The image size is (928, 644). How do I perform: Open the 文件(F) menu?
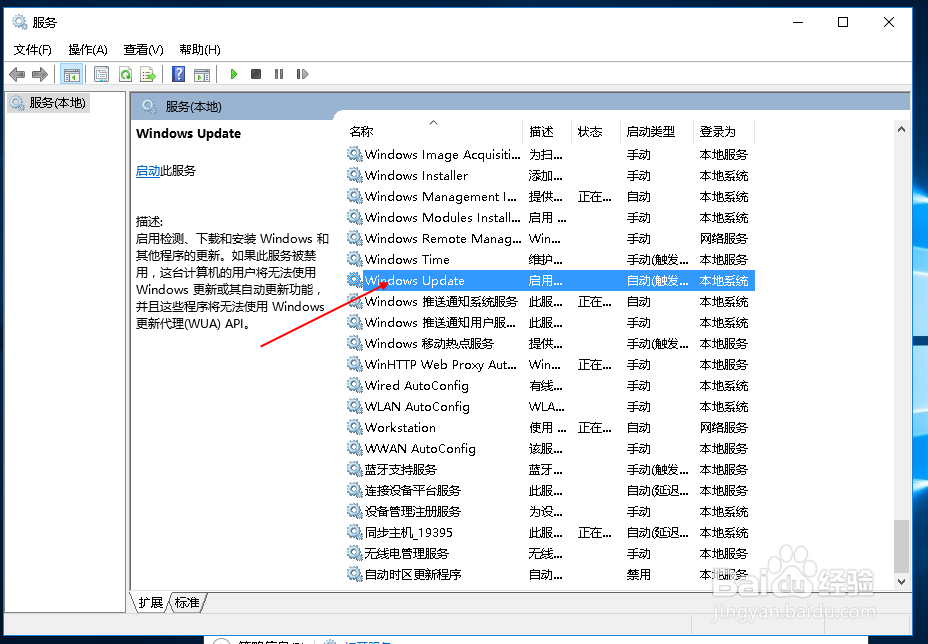pyautogui.click(x=33, y=50)
